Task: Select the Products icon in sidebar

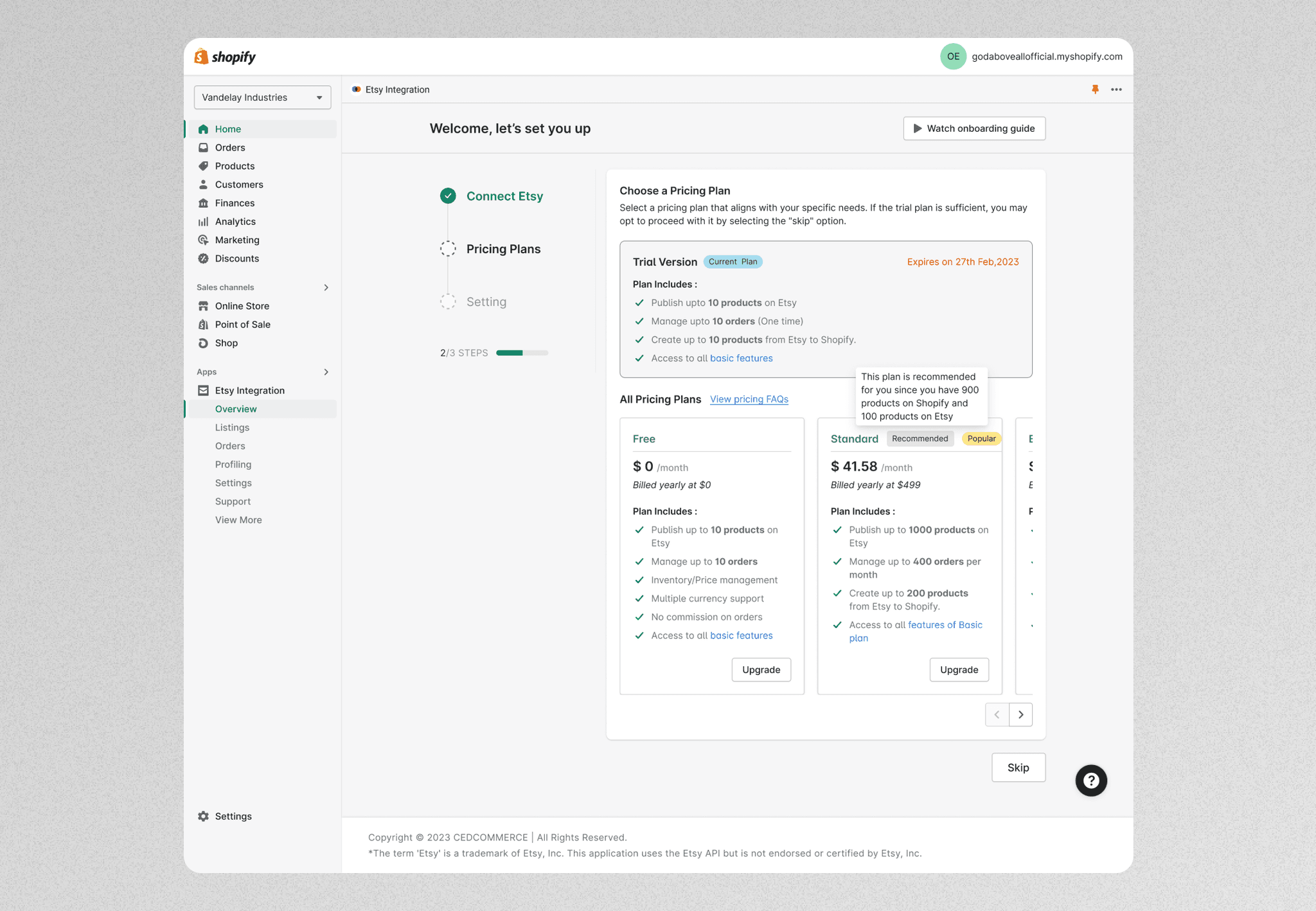Action: [x=203, y=165]
